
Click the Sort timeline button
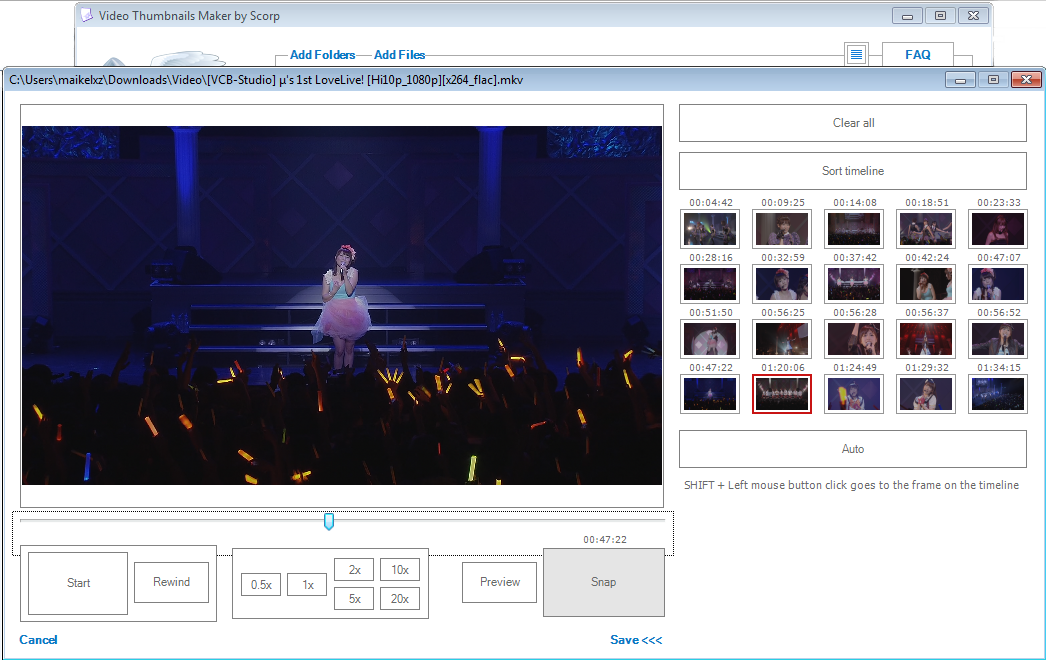pos(853,171)
